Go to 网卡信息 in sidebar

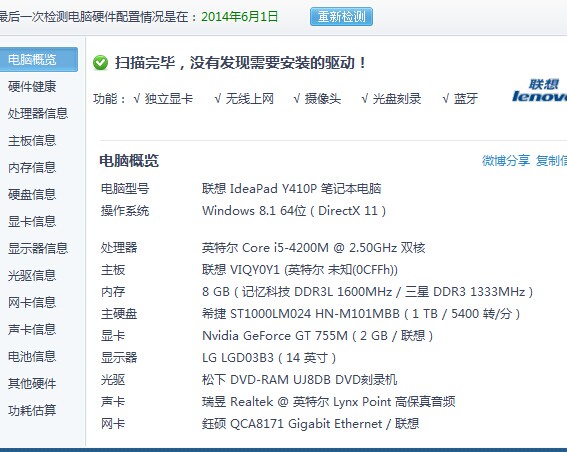click(32, 302)
